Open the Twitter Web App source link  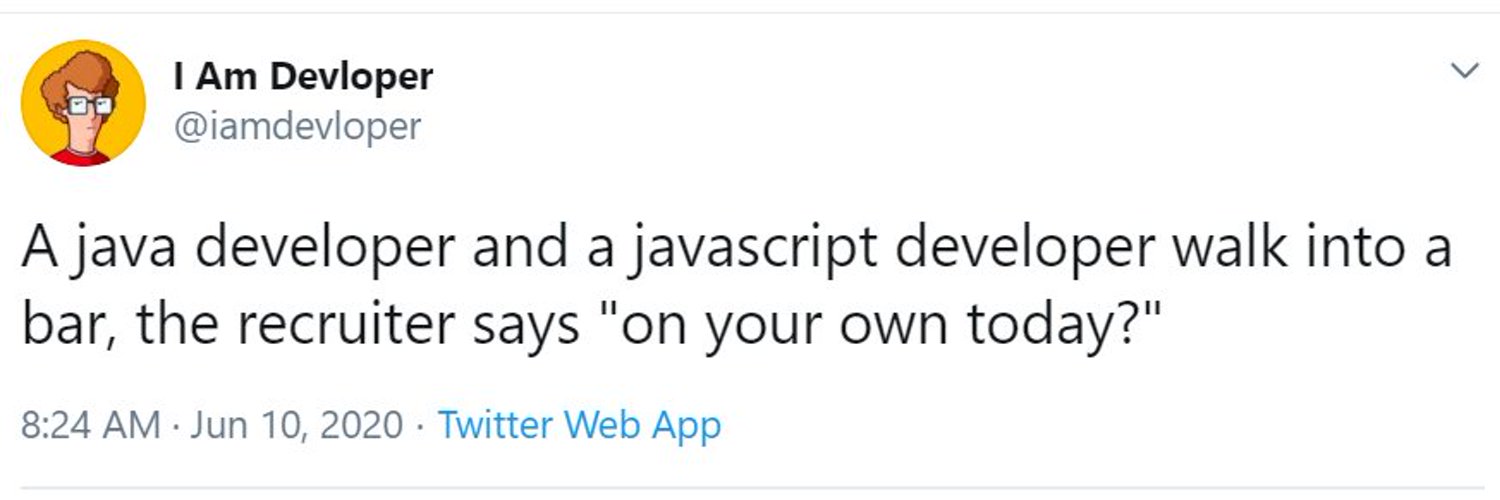click(580, 426)
